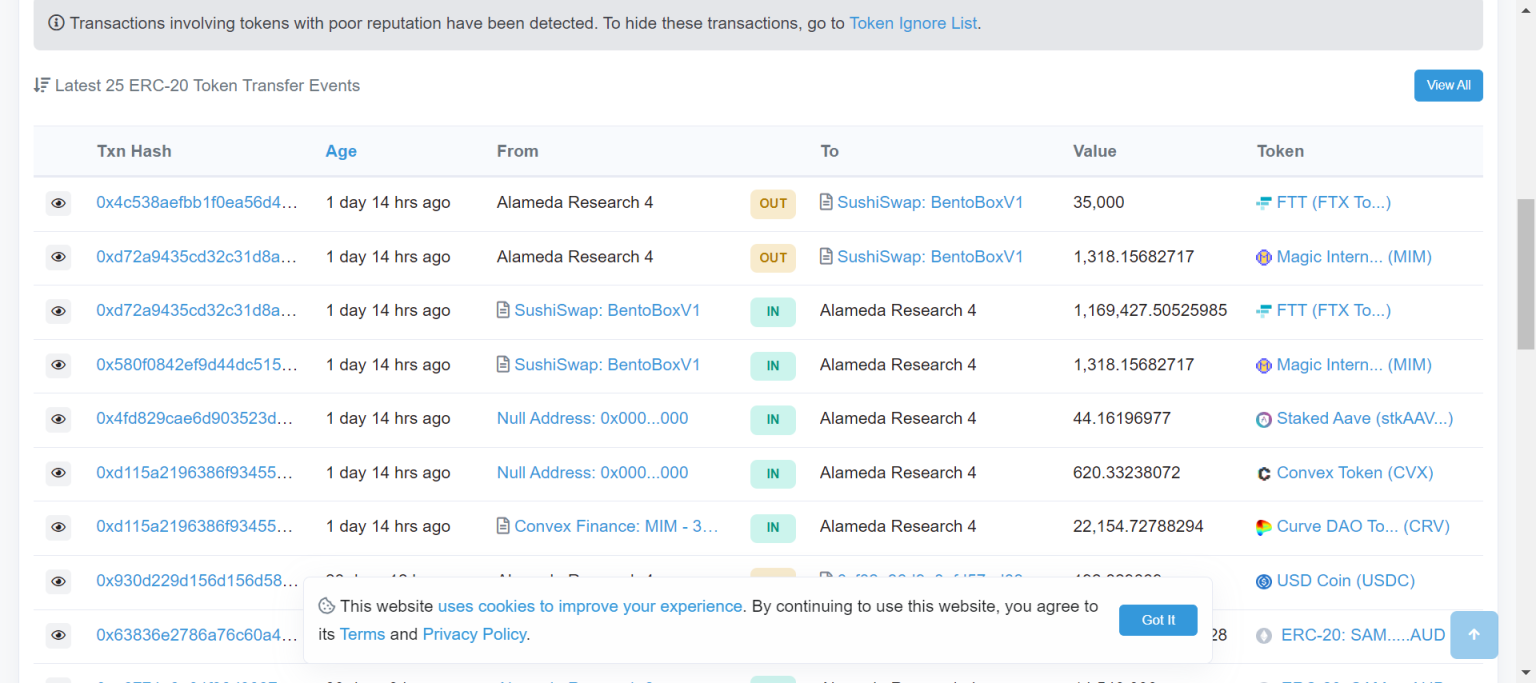The height and width of the screenshot is (683, 1536).
Task: Toggle the Age column display format
Action: [341, 151]
